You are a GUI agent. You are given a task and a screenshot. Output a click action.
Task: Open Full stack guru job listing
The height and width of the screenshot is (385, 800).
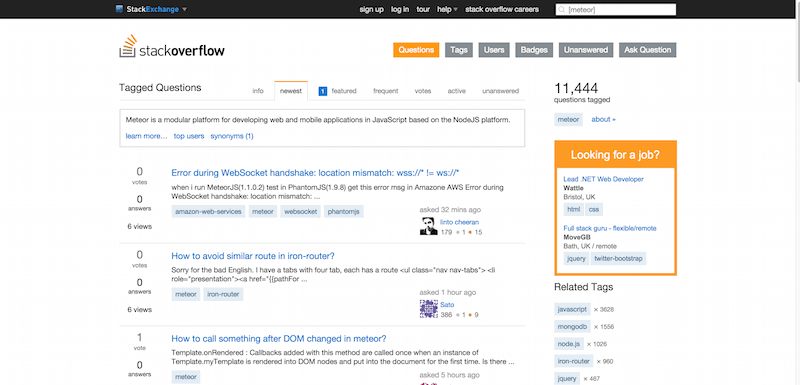(610, 228)
